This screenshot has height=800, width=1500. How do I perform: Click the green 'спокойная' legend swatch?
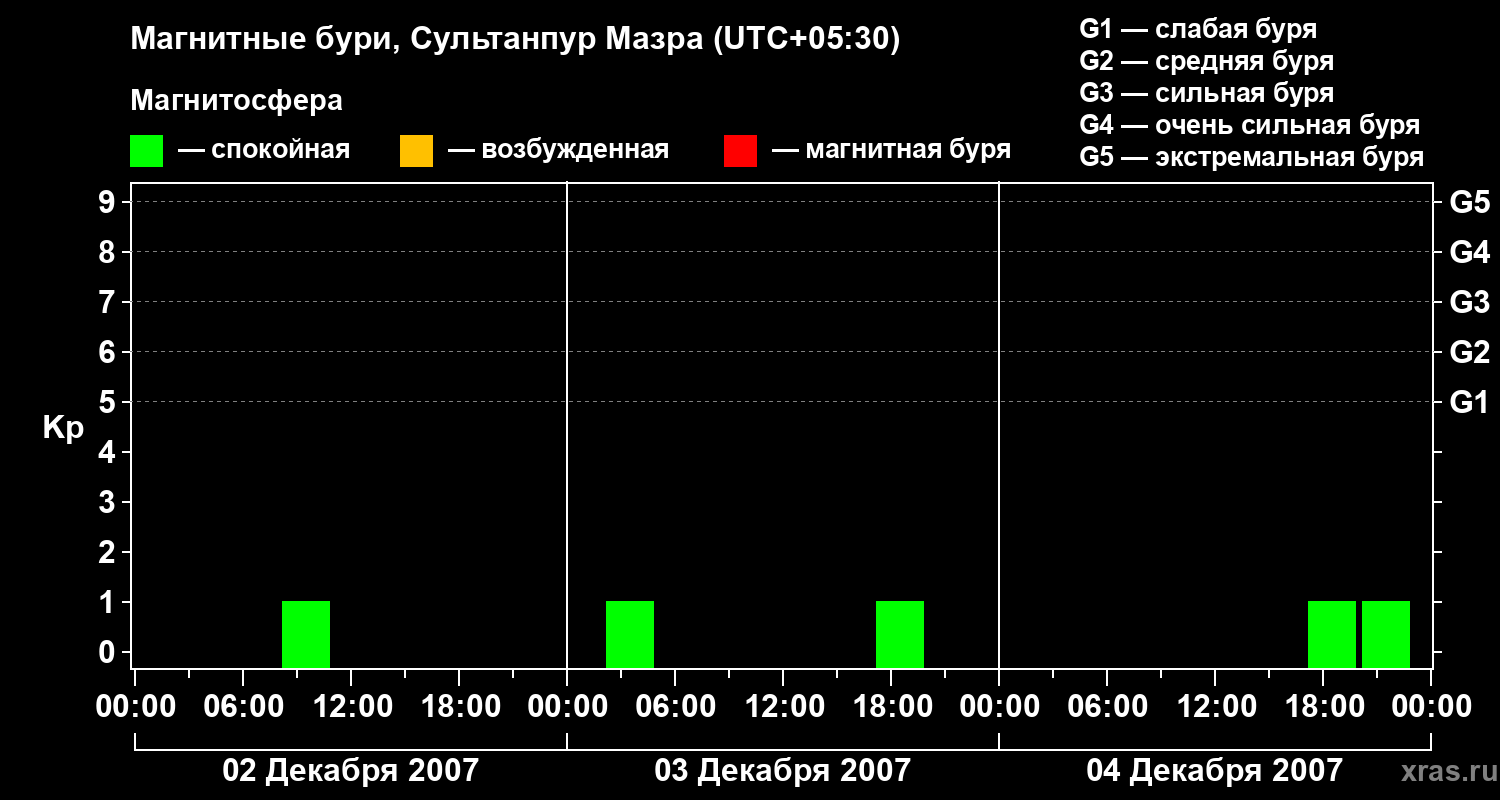pos(146,151)
